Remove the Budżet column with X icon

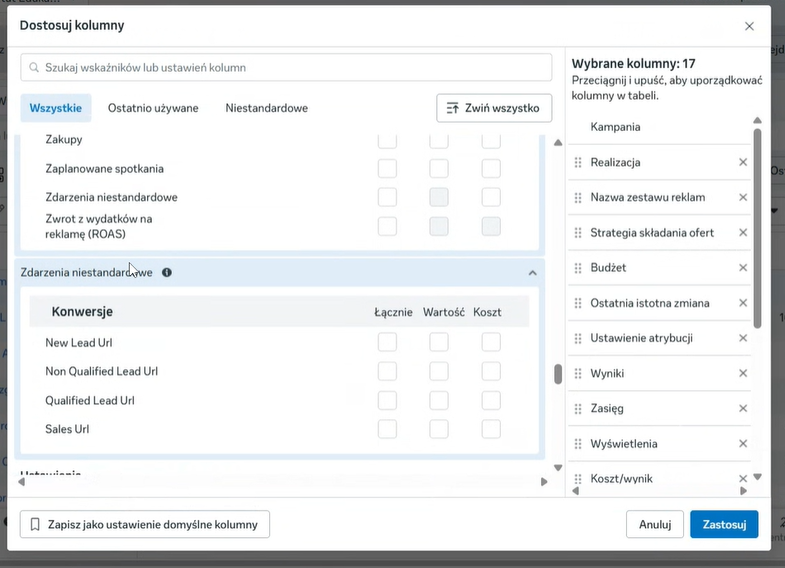point(743,268)
